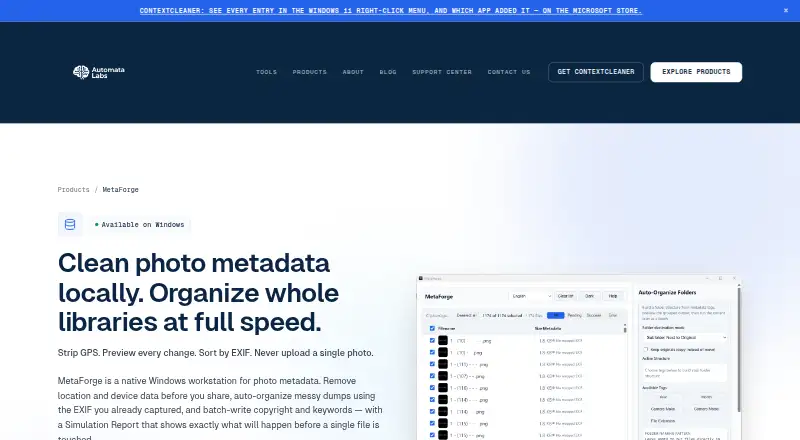Toggle checkbox for row 1 - (111) in screenshot

tap(432, 364)
